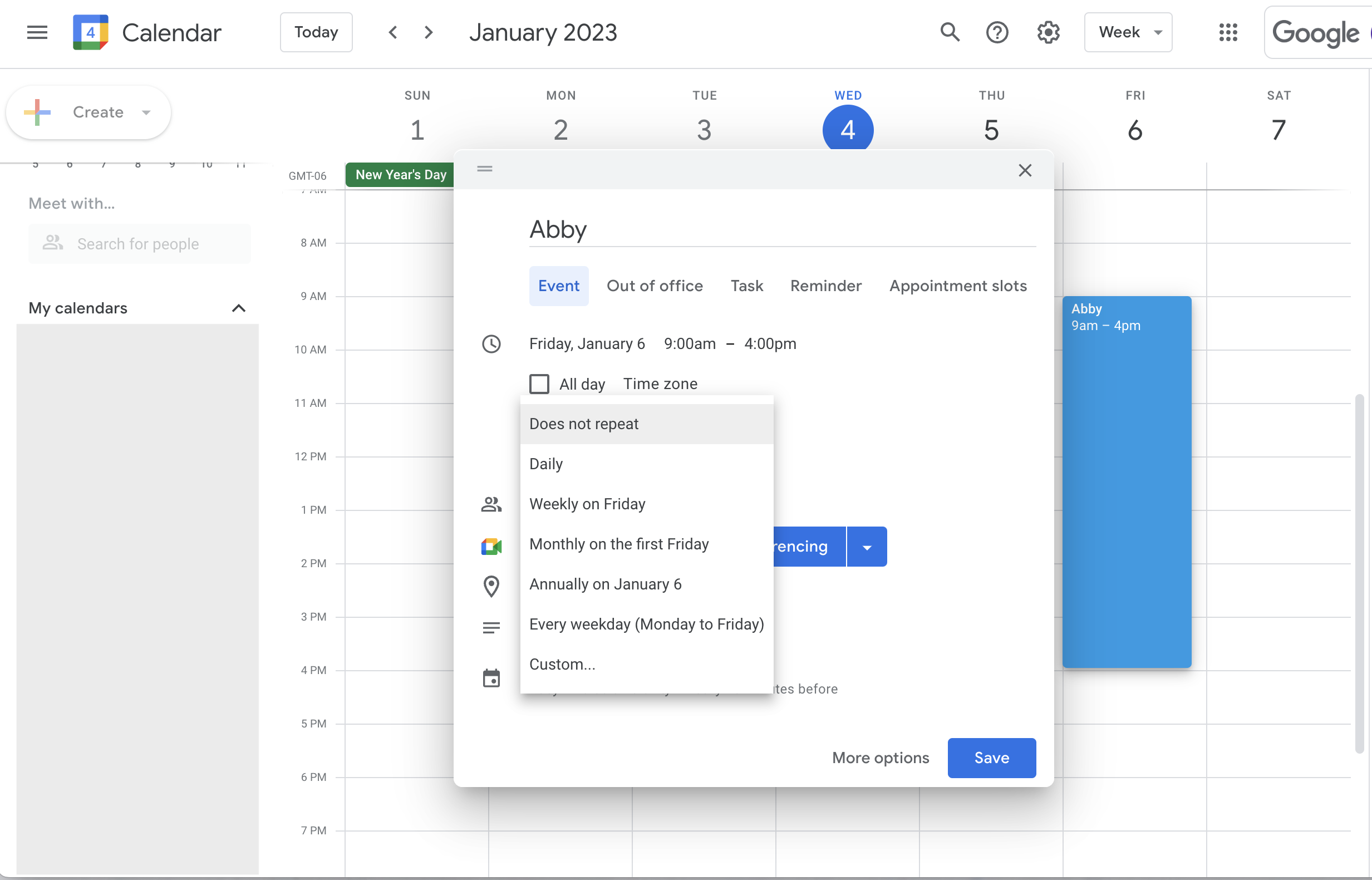
Task: Check the All day checkbox
Action: coord(539,384)
